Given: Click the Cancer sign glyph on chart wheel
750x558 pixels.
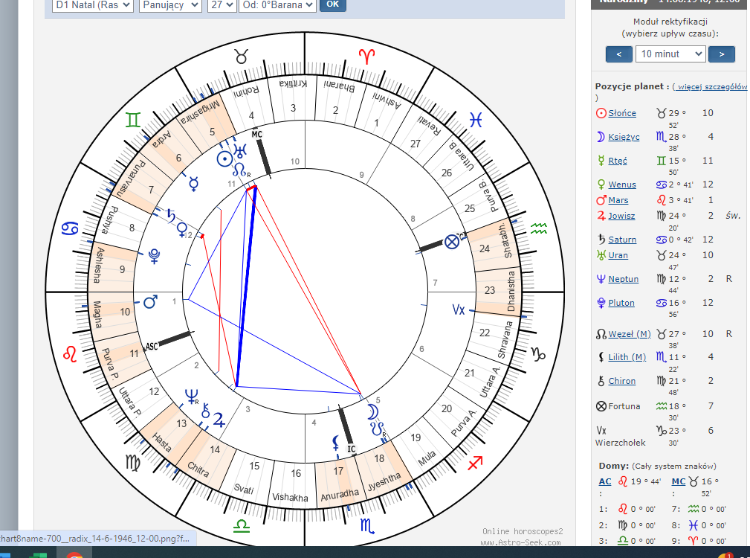Looking at the screenshot, I should (x=70, y=228).
